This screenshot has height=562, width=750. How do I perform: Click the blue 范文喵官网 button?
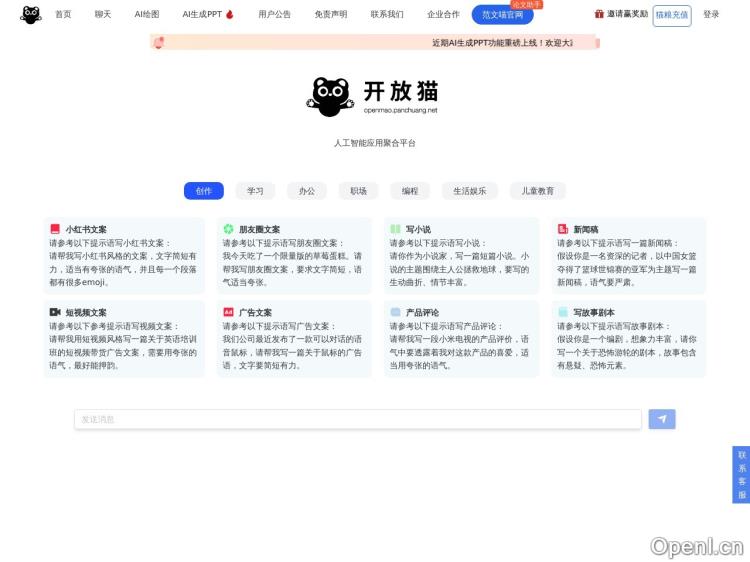(503, 15)
